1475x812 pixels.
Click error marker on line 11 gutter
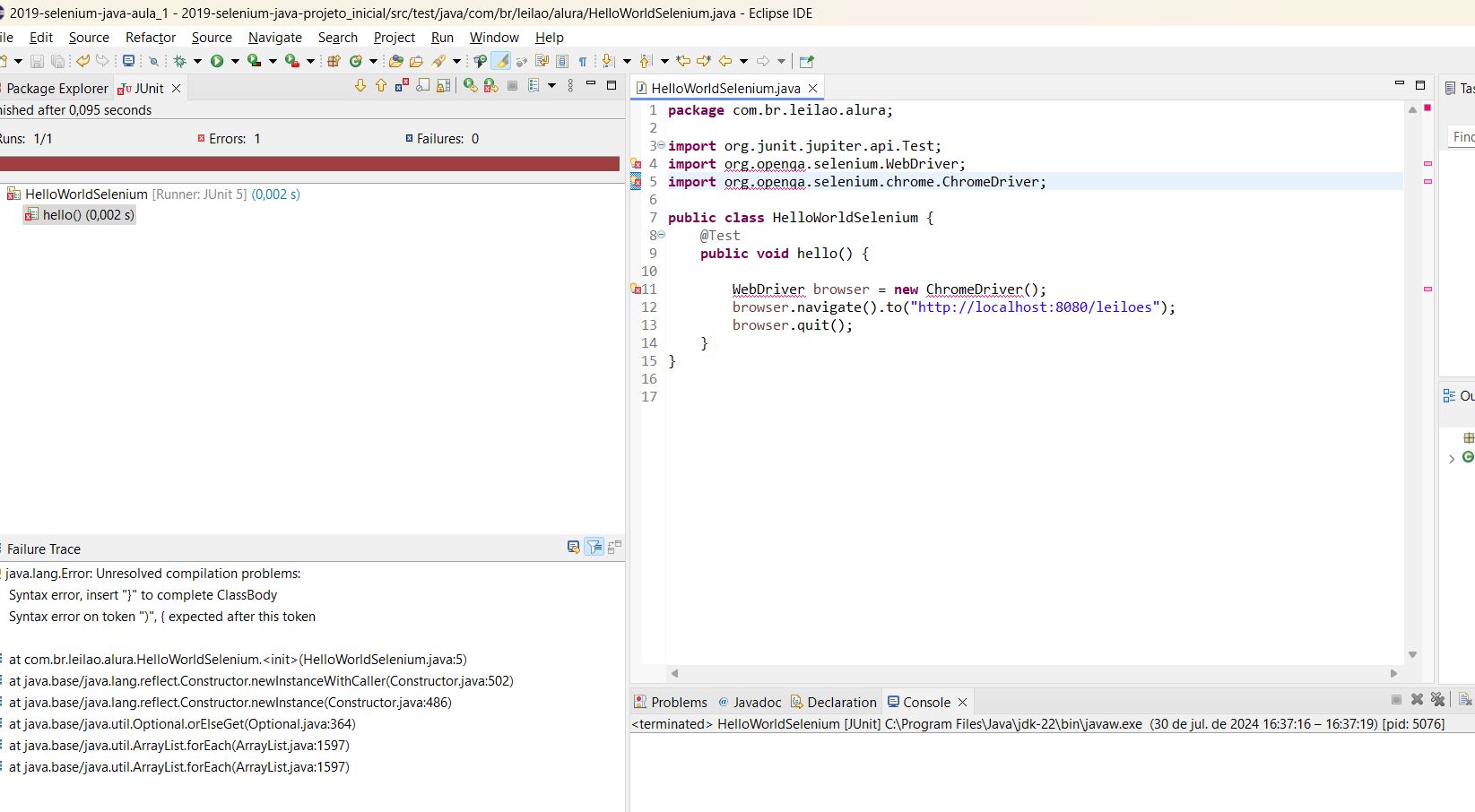(636, 289)
